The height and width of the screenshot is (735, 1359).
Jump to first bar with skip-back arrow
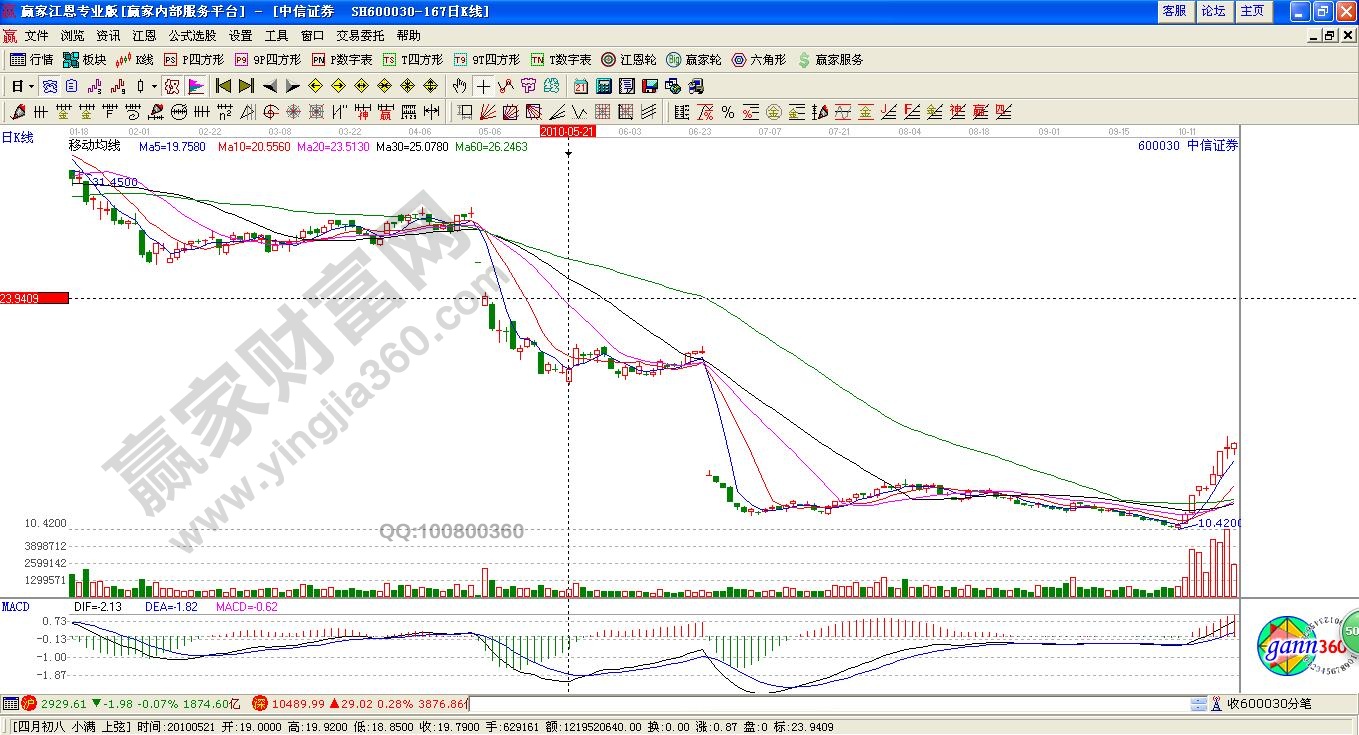coord(224,86)
